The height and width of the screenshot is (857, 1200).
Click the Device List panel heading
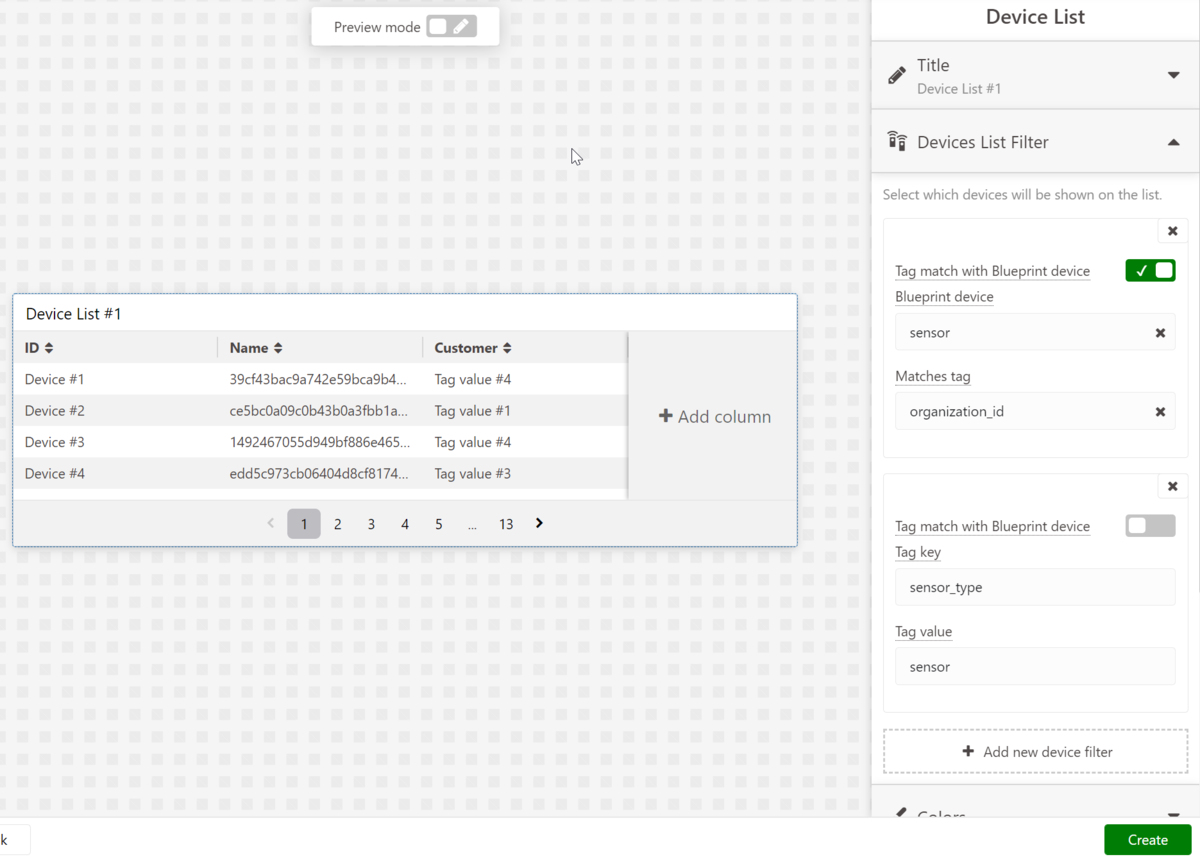[x=1035, y=17]
